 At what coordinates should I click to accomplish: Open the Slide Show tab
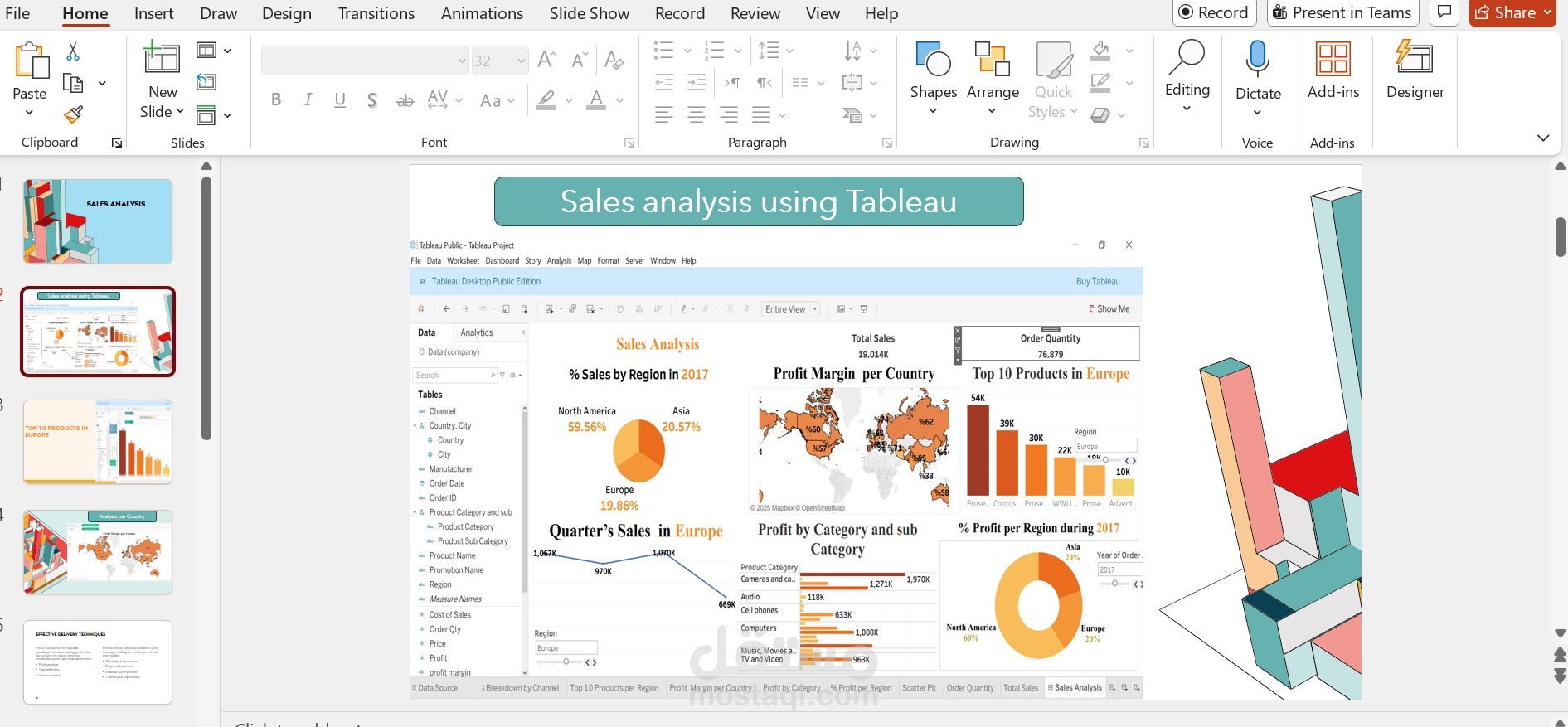click(590, 13)
